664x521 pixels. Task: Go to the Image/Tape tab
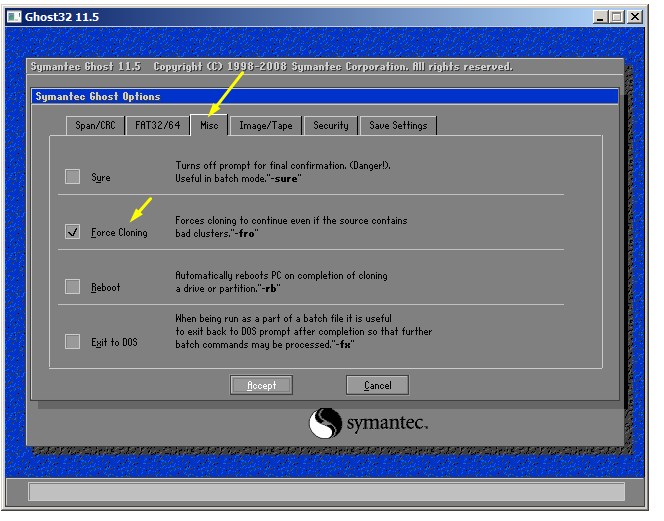(266, 125)
